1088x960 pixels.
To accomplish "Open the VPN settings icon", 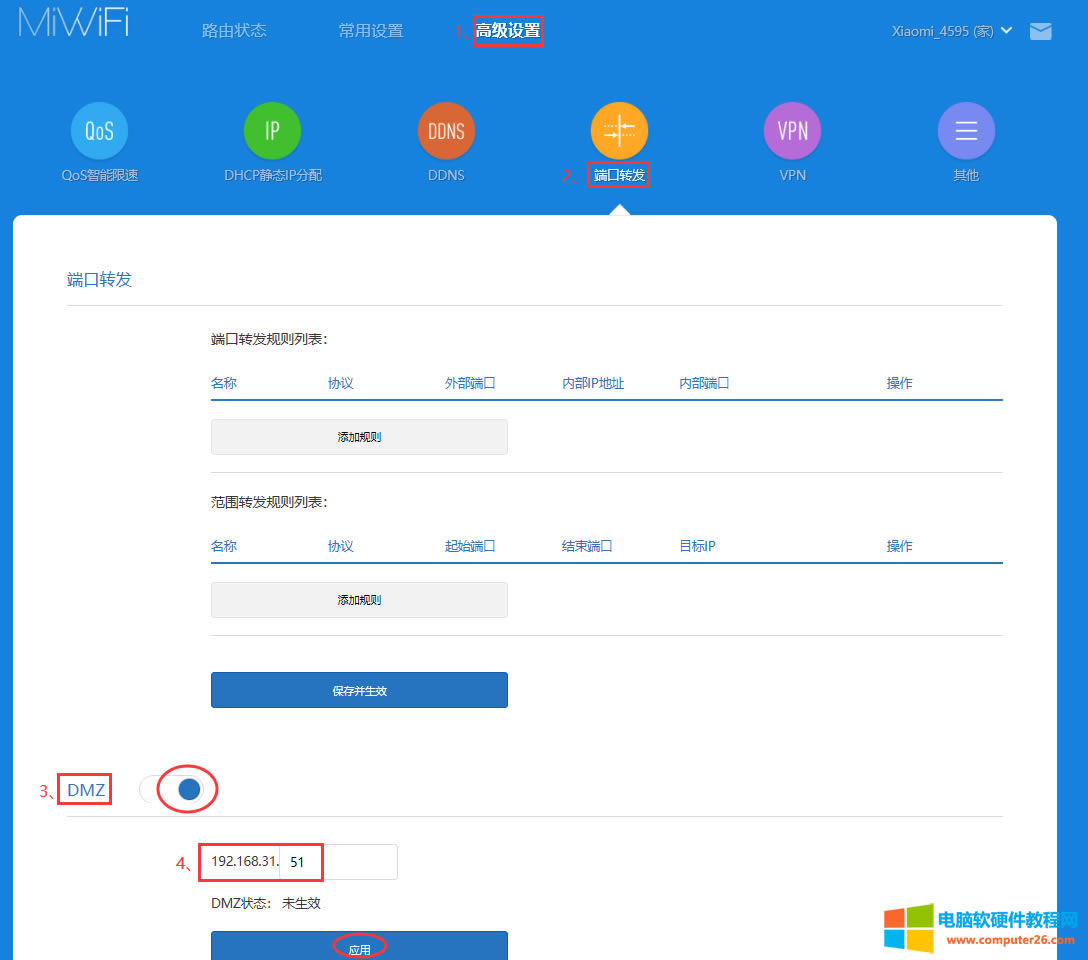I will pyautogui.click(x=792, y=130).
